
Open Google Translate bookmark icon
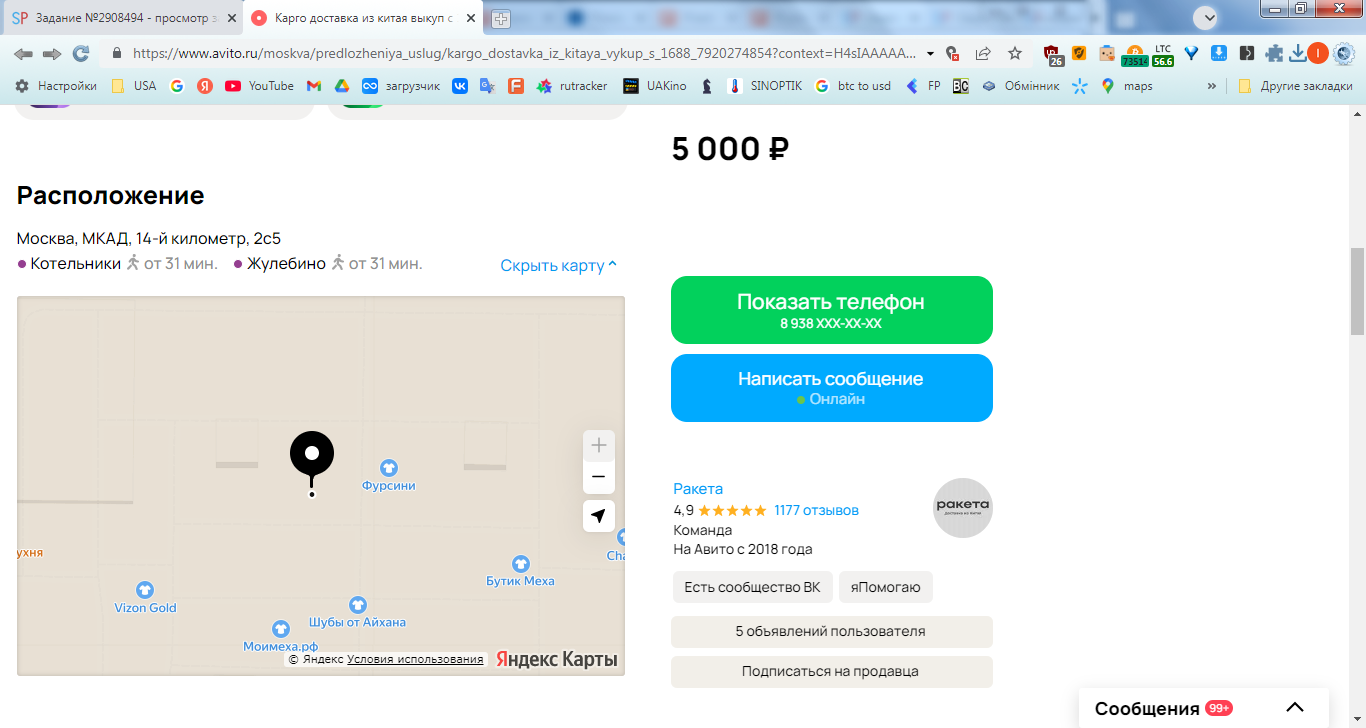[487, 86]
